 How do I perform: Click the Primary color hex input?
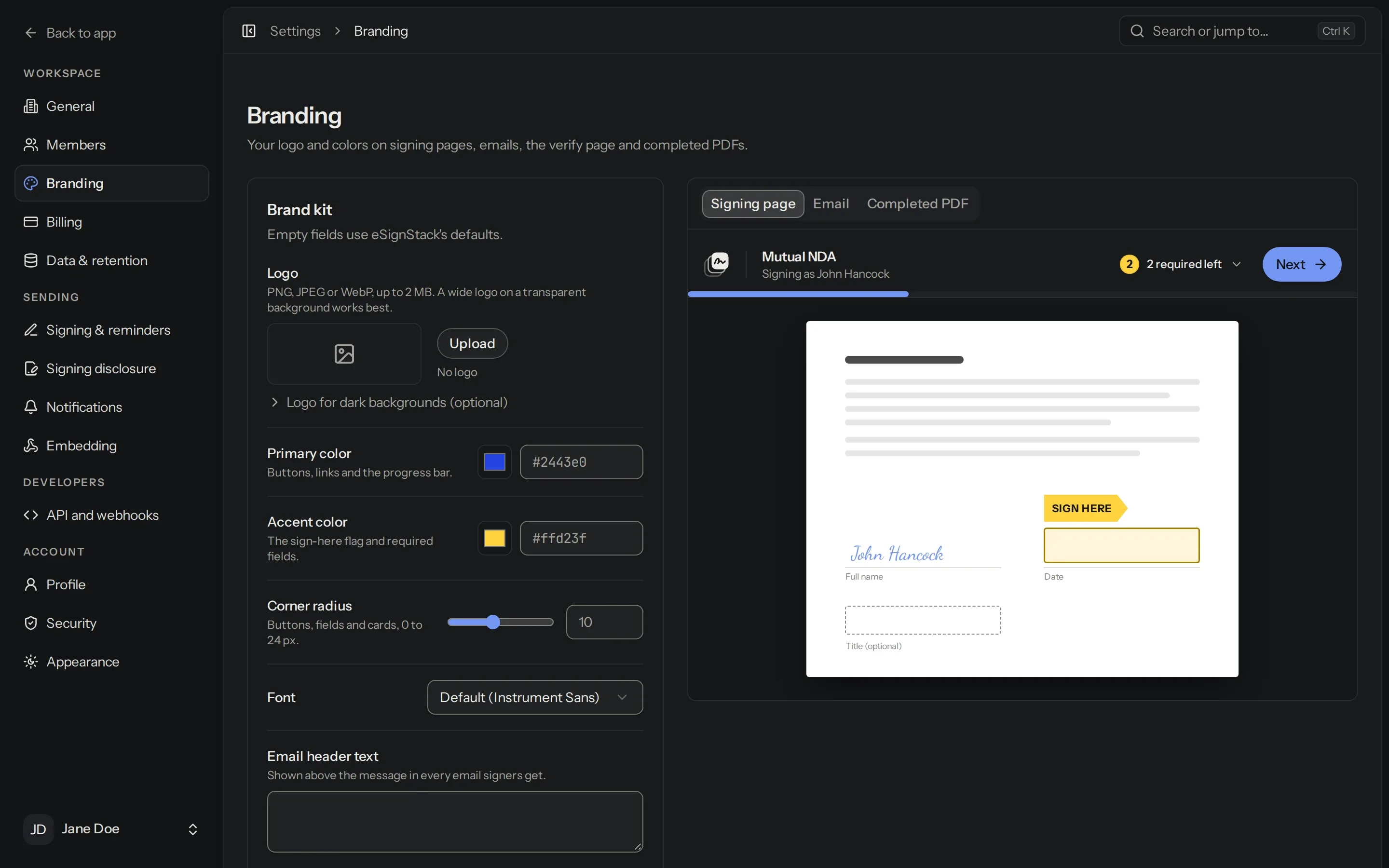pyautogui.click(x=582, y=462)
